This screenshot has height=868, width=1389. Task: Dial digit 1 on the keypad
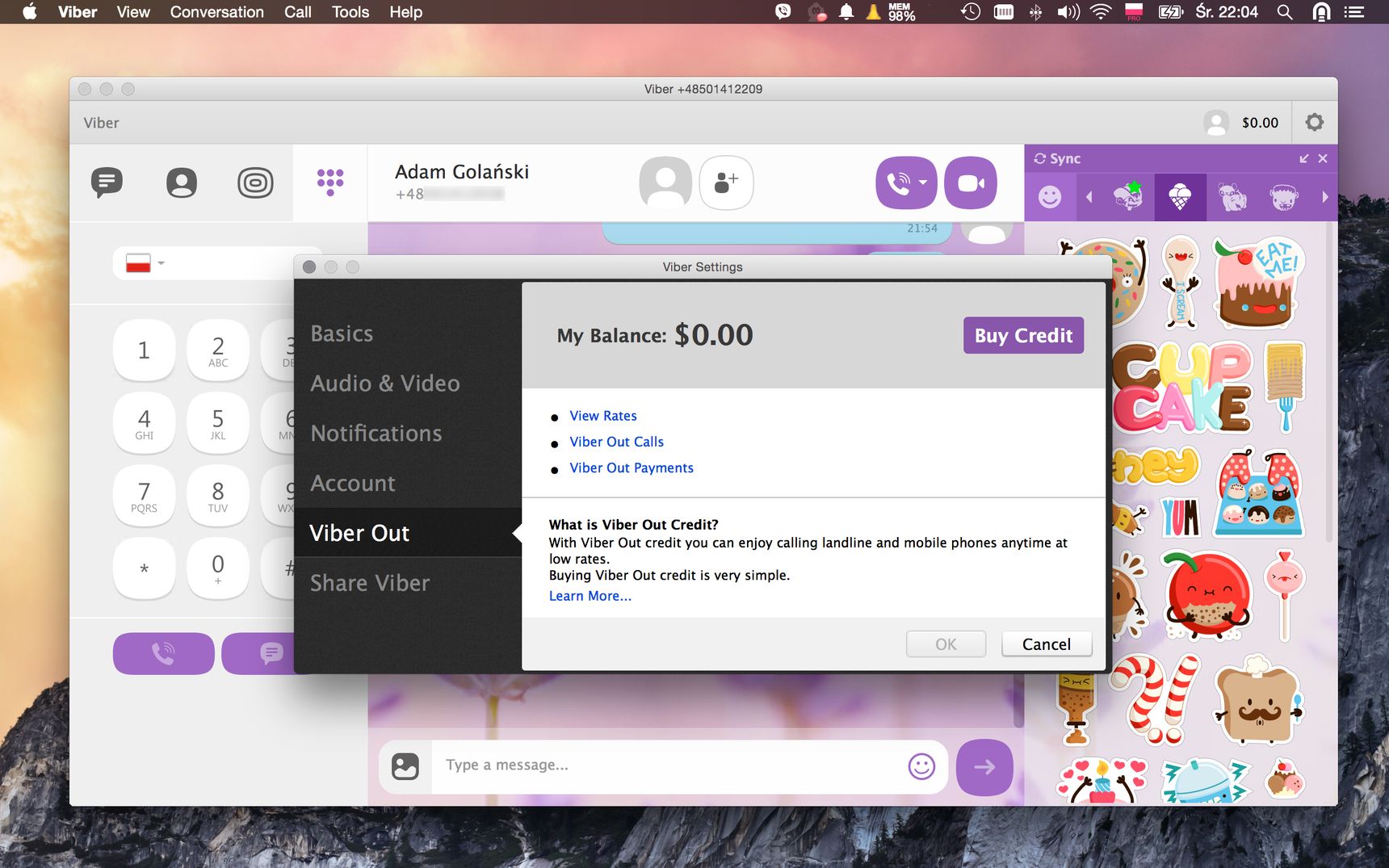(144, 350)
